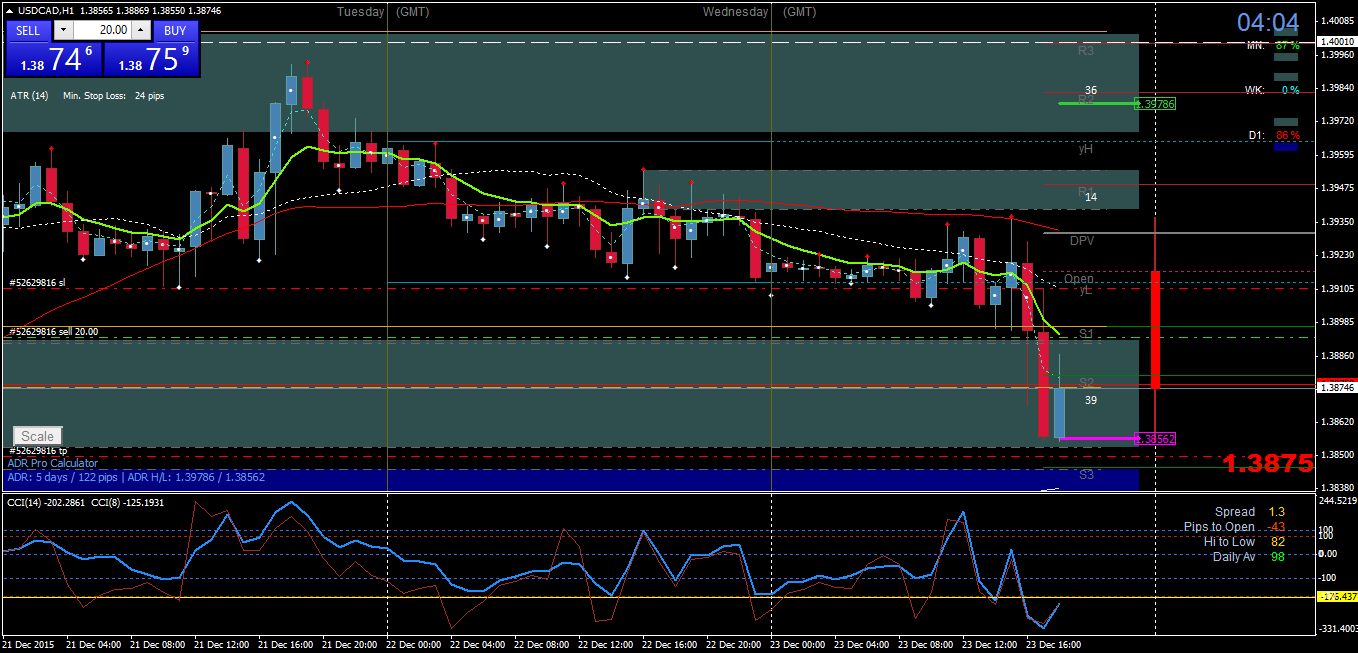The width and height of the screenshot is (1358, 653).
Task: Focus the 20.00 volume field
Action: coord(101,30)
